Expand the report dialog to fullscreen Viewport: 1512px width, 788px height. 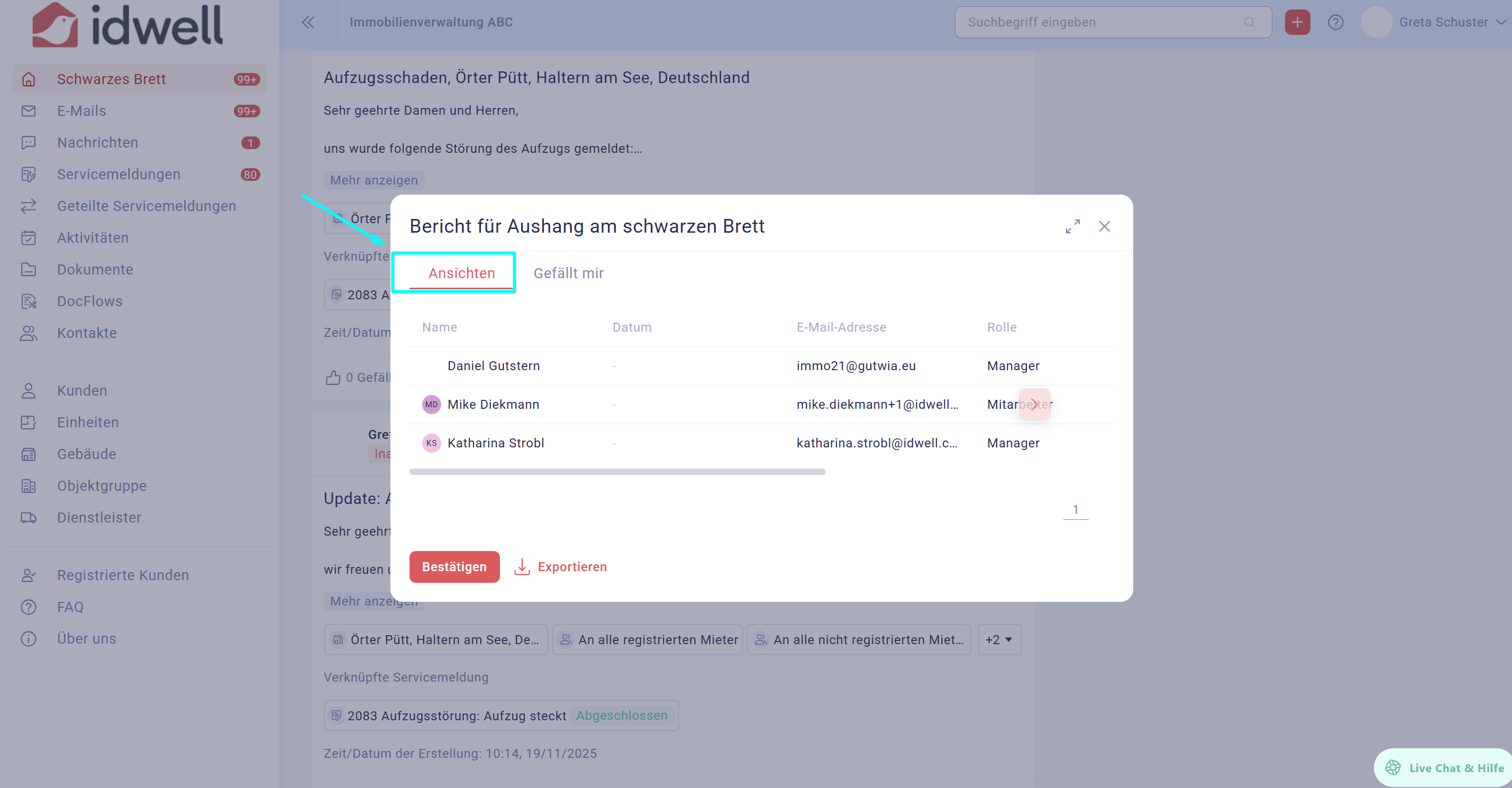coord(1072,226)
